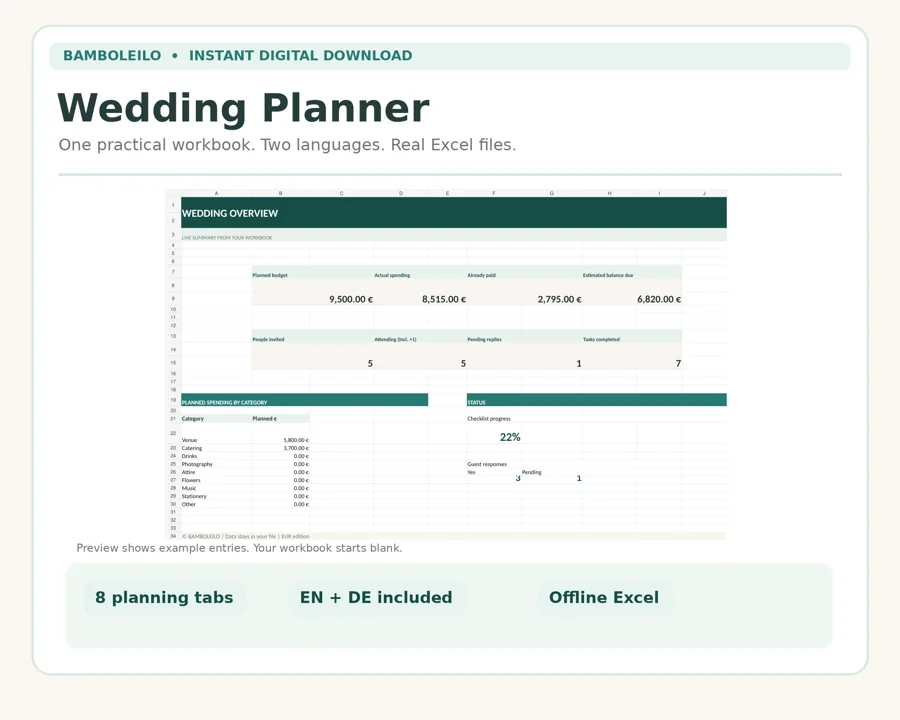Click the 22% checklist progress value
This screenshot has width=900, height=720.
pyautogui.click(x=510, y=438)
